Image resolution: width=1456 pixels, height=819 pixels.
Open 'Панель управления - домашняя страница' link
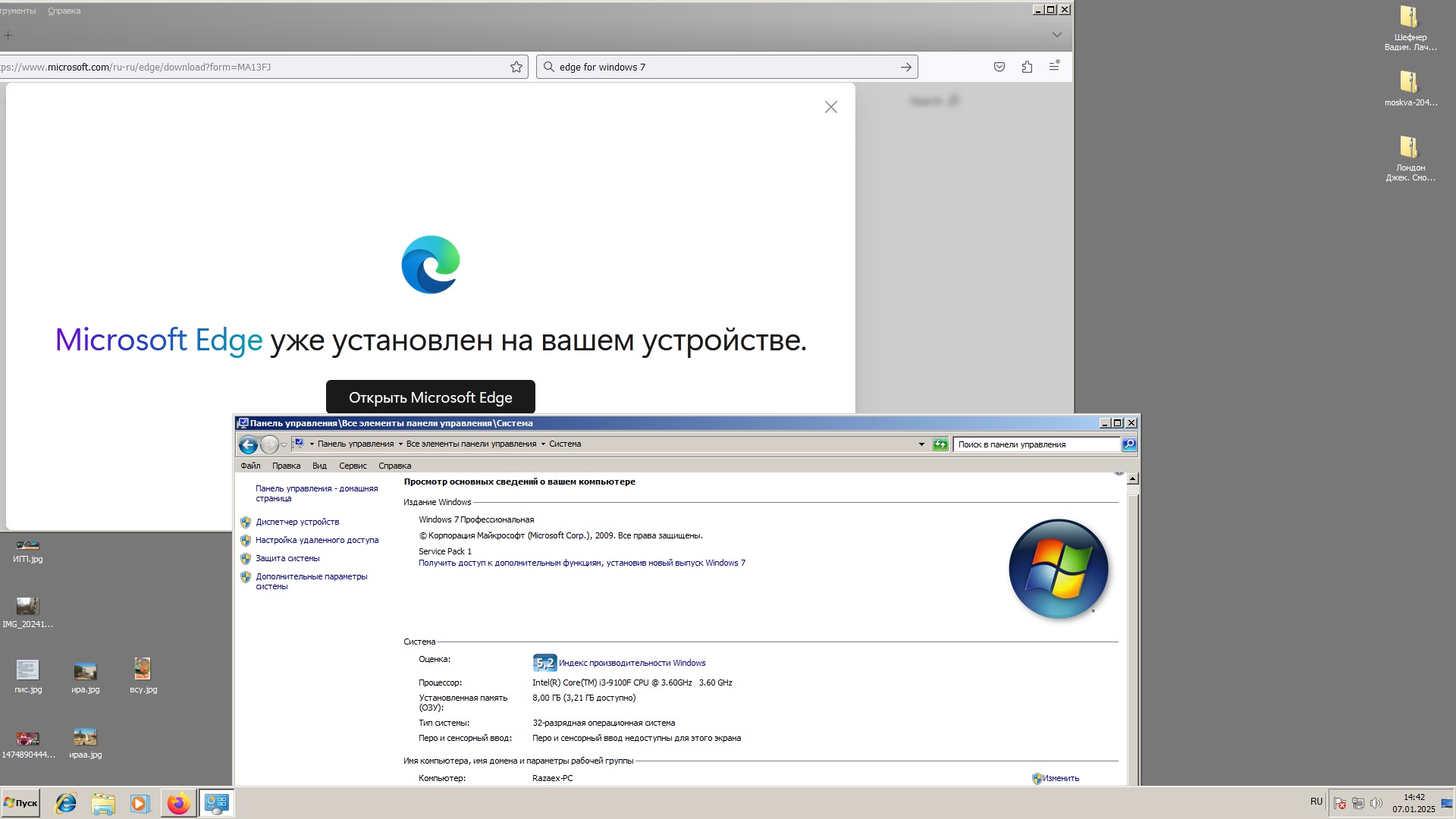coord(316,494)
